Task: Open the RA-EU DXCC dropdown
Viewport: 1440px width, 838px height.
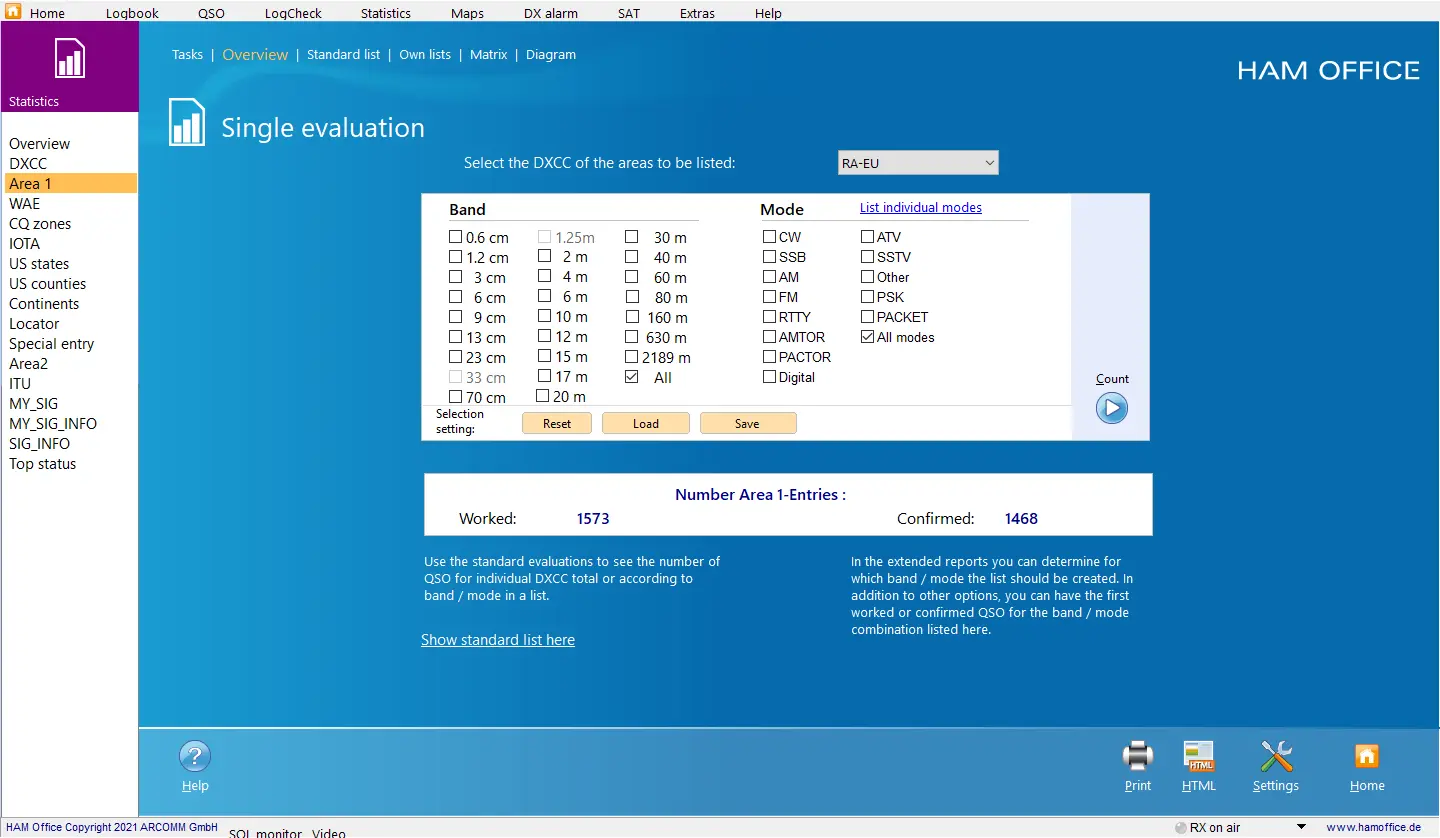Action: tap(918, 162)
